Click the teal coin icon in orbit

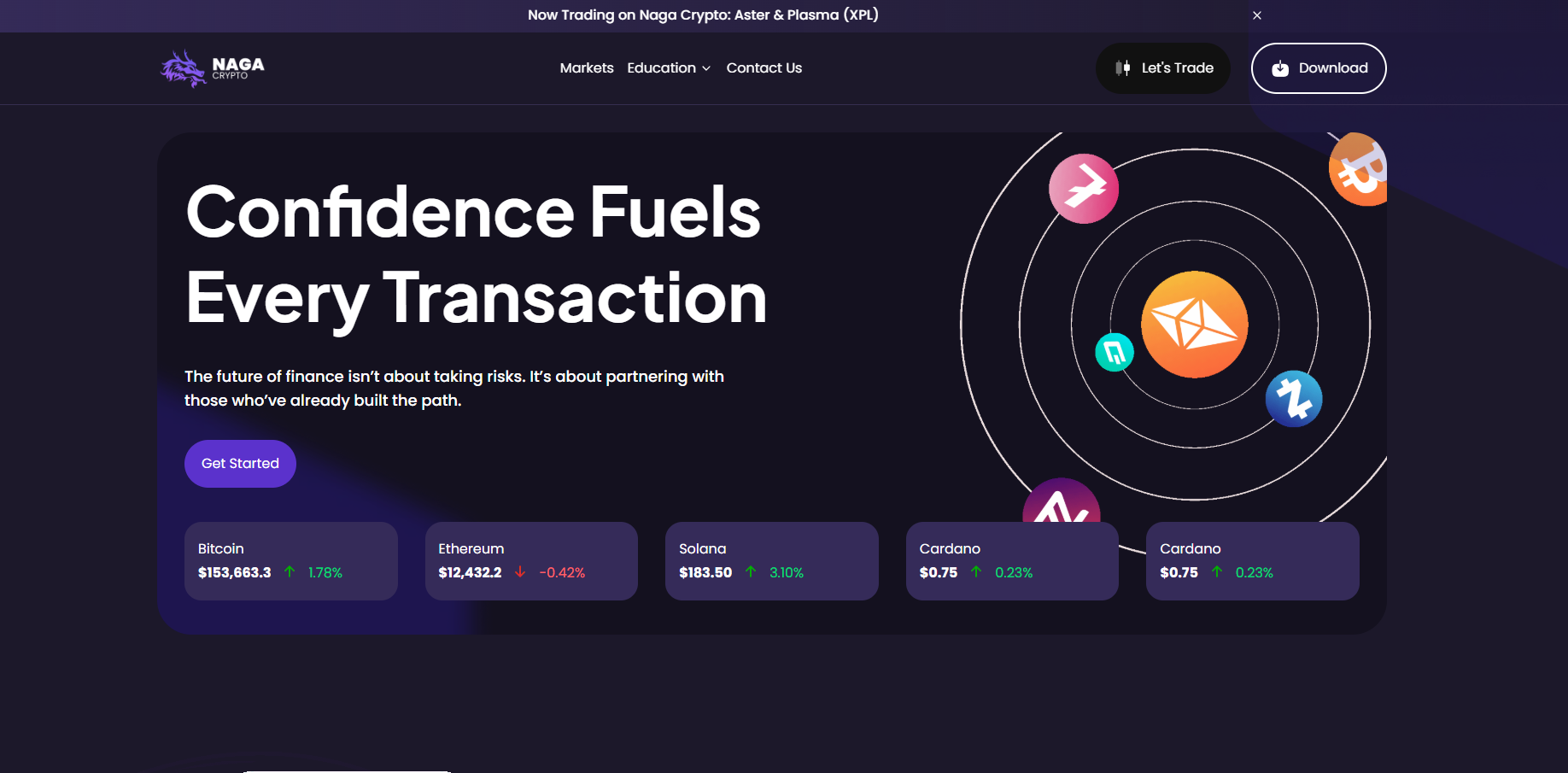[x=1115, y=352]
